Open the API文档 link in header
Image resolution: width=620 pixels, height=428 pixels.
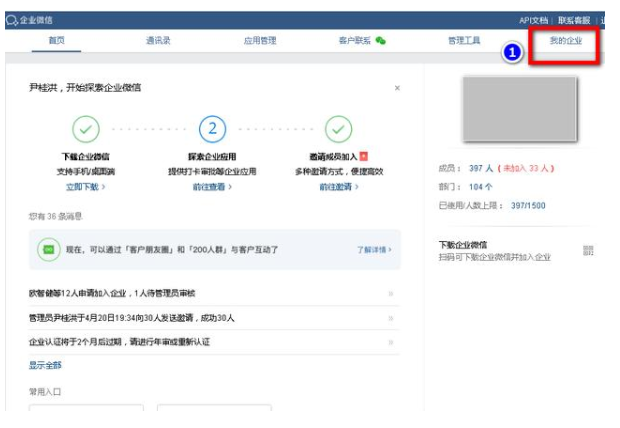tap(533, 20)
